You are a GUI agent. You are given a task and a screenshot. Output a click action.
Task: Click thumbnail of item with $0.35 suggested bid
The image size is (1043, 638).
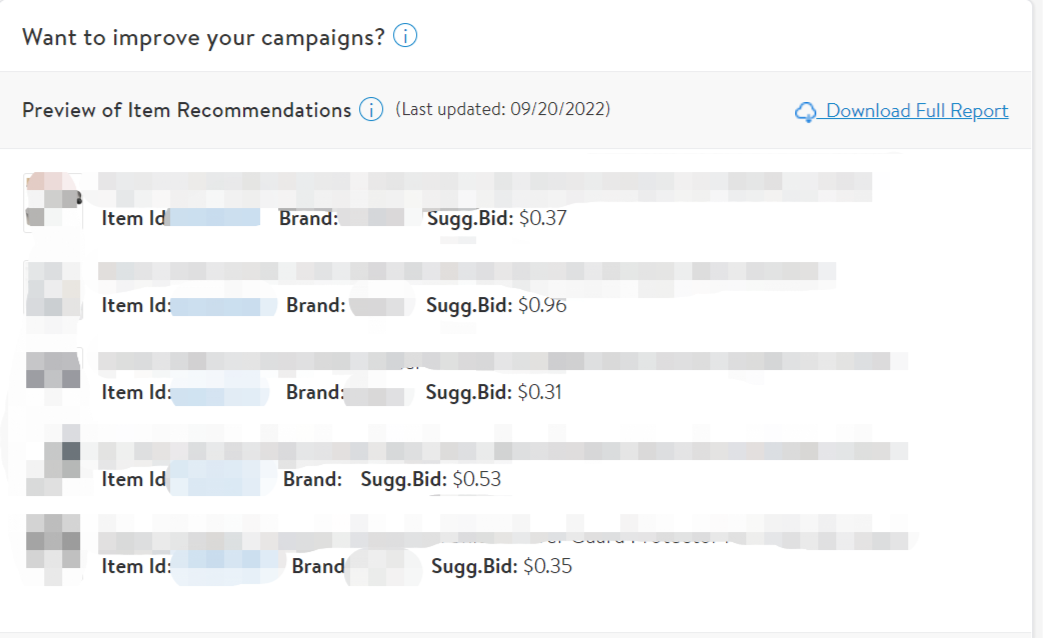click(x=53, y=549)
